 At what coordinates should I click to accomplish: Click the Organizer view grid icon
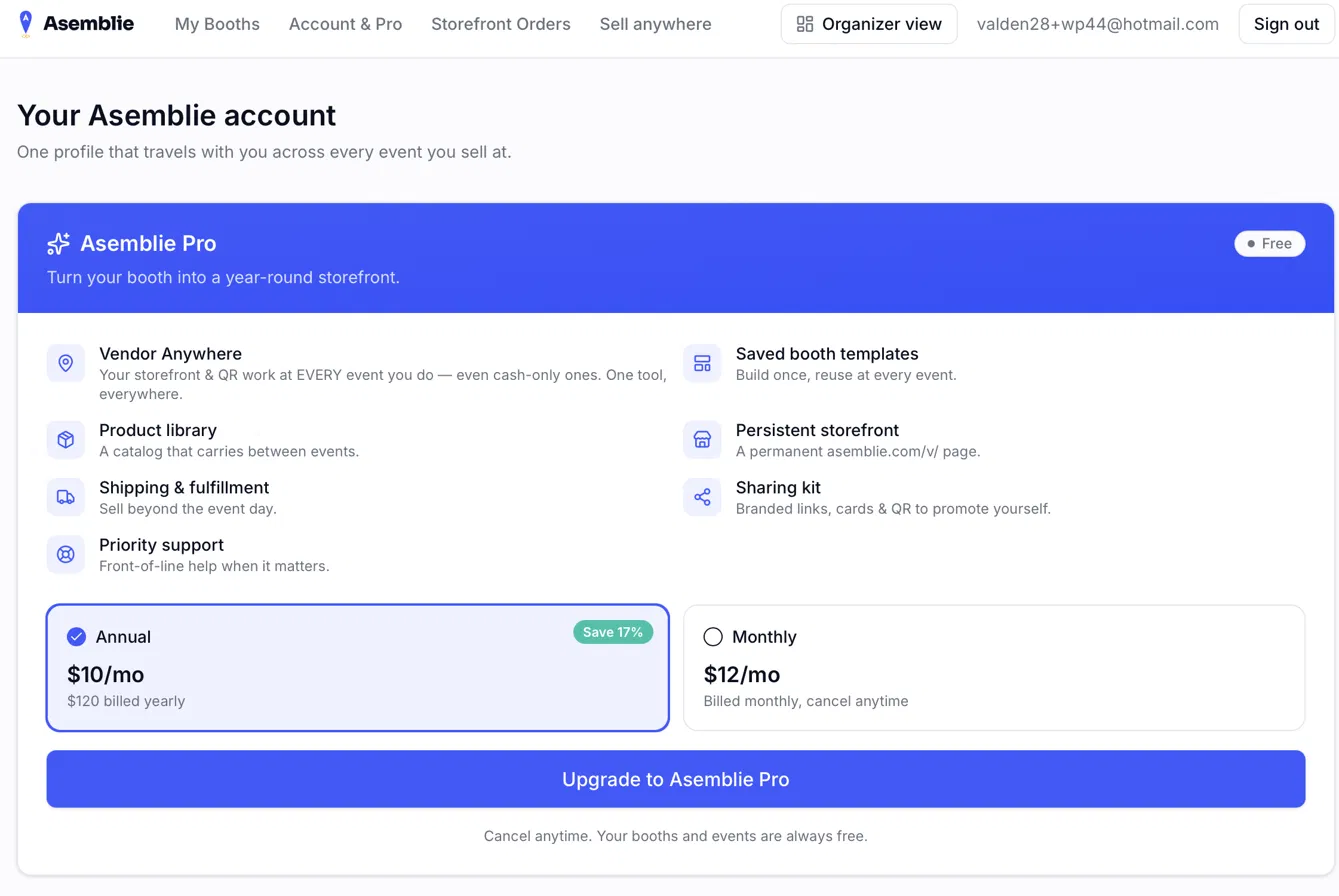[x=804, y=24]
